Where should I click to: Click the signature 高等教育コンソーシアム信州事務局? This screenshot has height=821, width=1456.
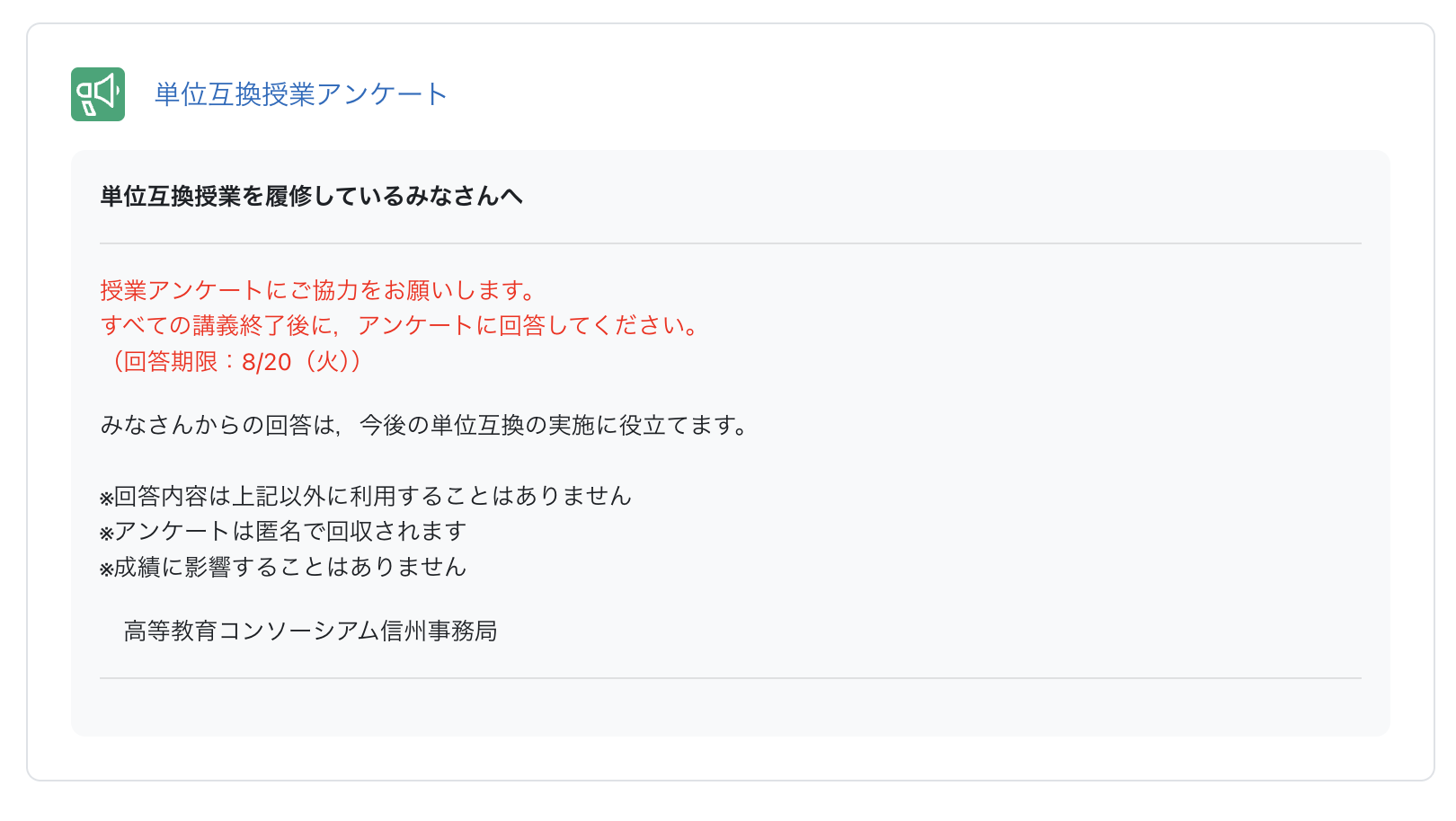pyautogui.click(x=311, y=631)
